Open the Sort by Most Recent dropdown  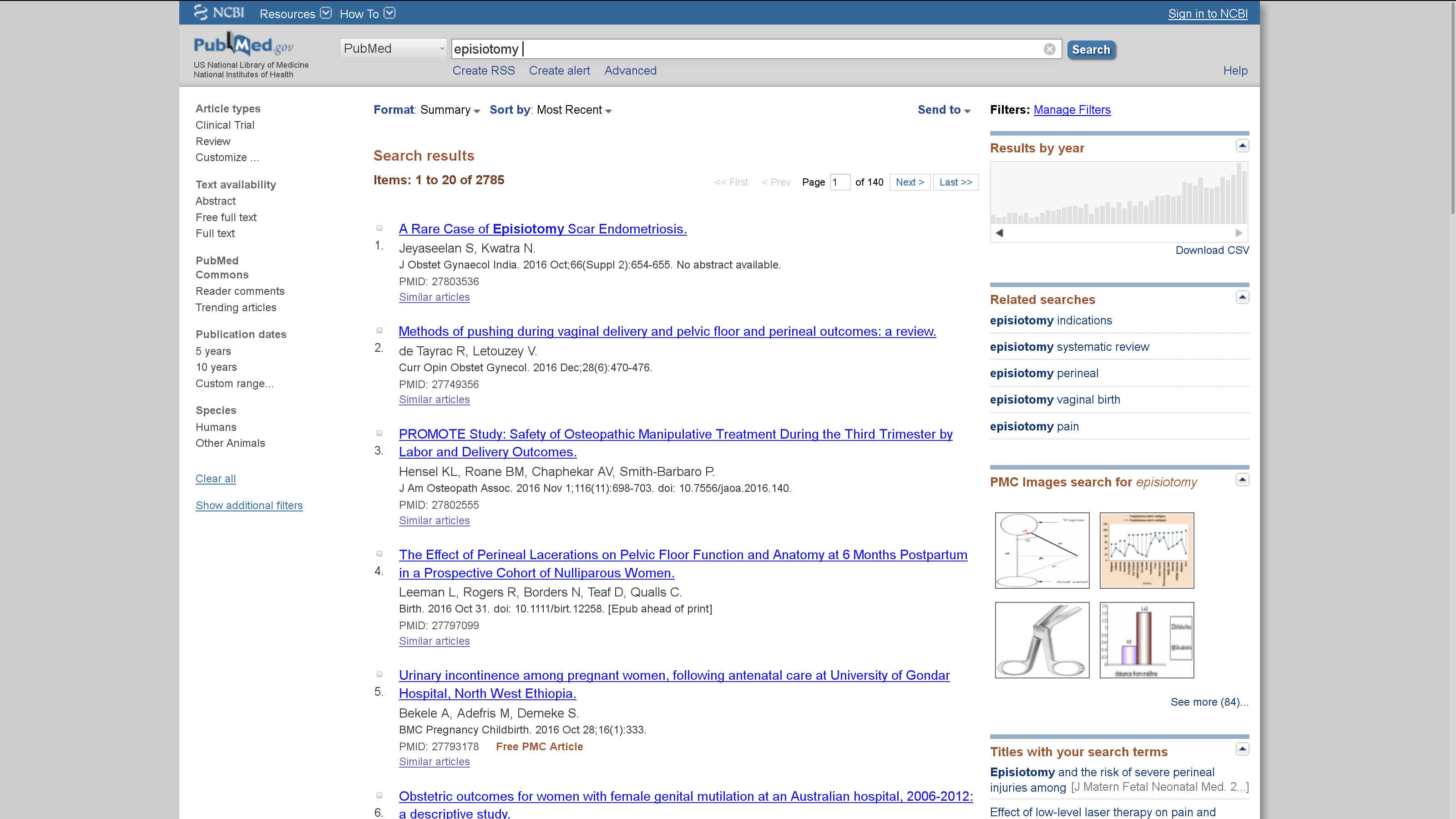pyautogui.click(x=551, y=110)
